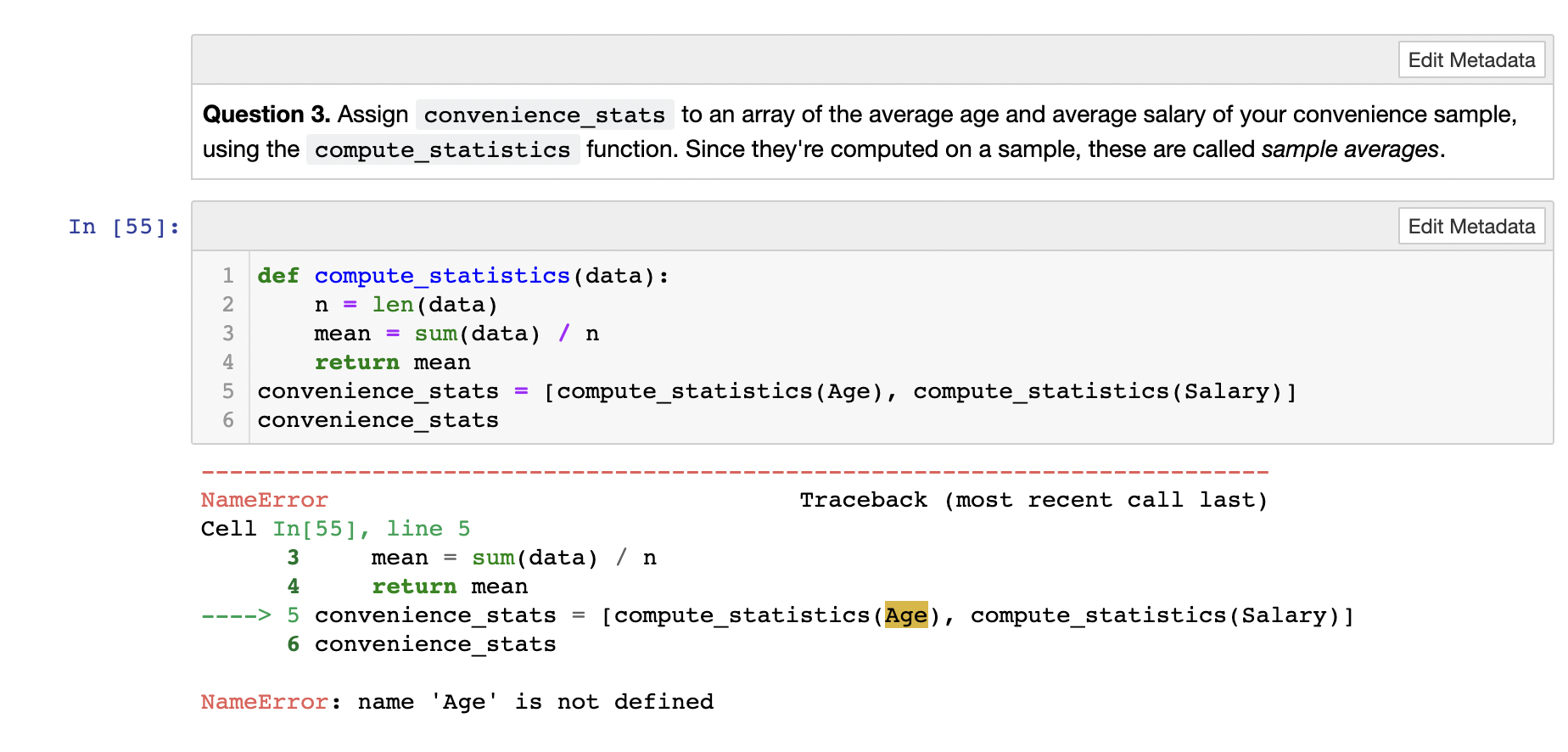Image resolution: width=1568 pixels, height=752 pixels.
Task: Click line number 5 in code gutter
Action: click(228, 391)
